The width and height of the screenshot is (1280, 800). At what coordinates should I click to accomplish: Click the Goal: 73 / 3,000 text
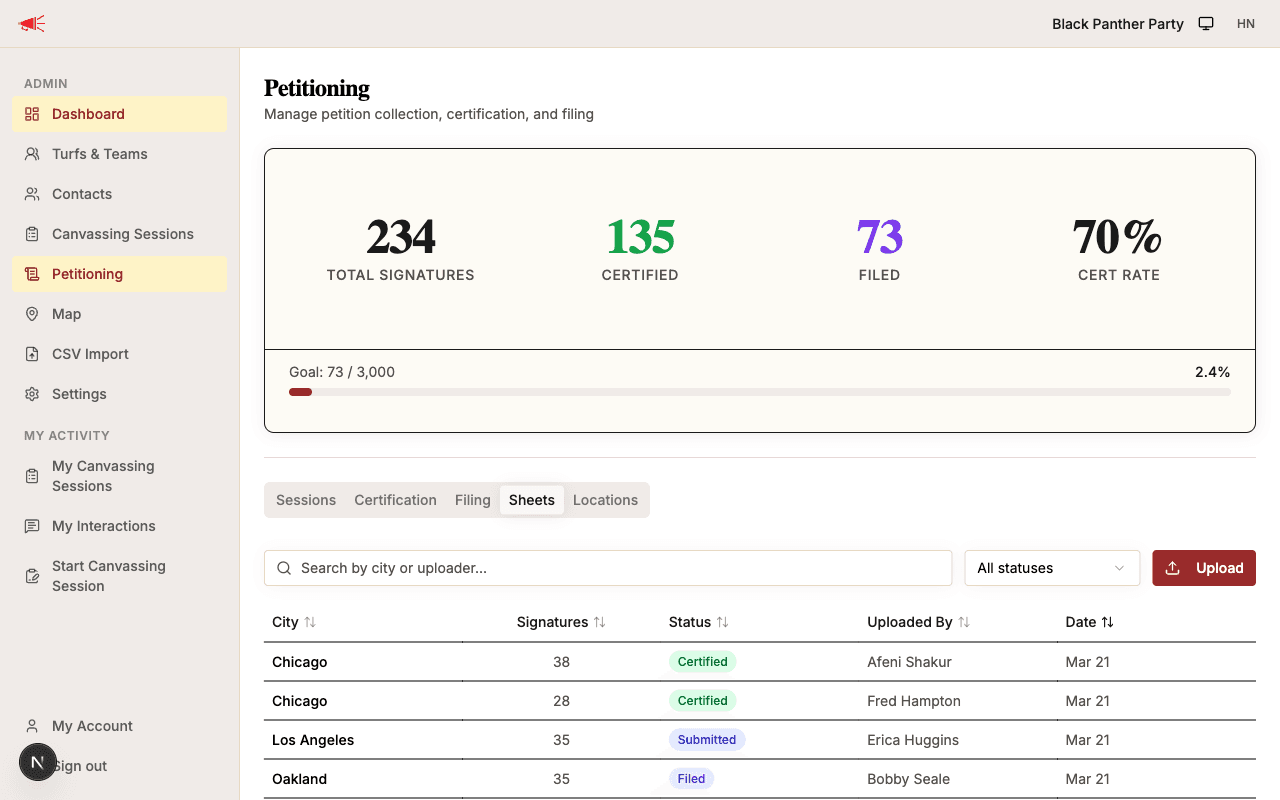point(342,372)
